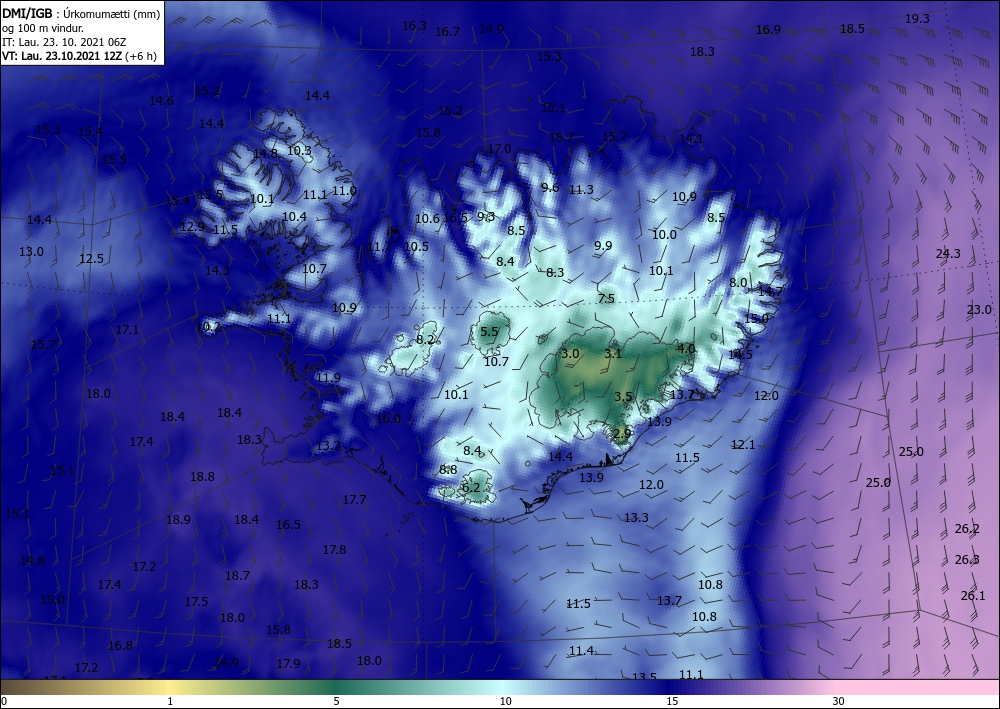Click the map value '16.0'

pos(388,419)
